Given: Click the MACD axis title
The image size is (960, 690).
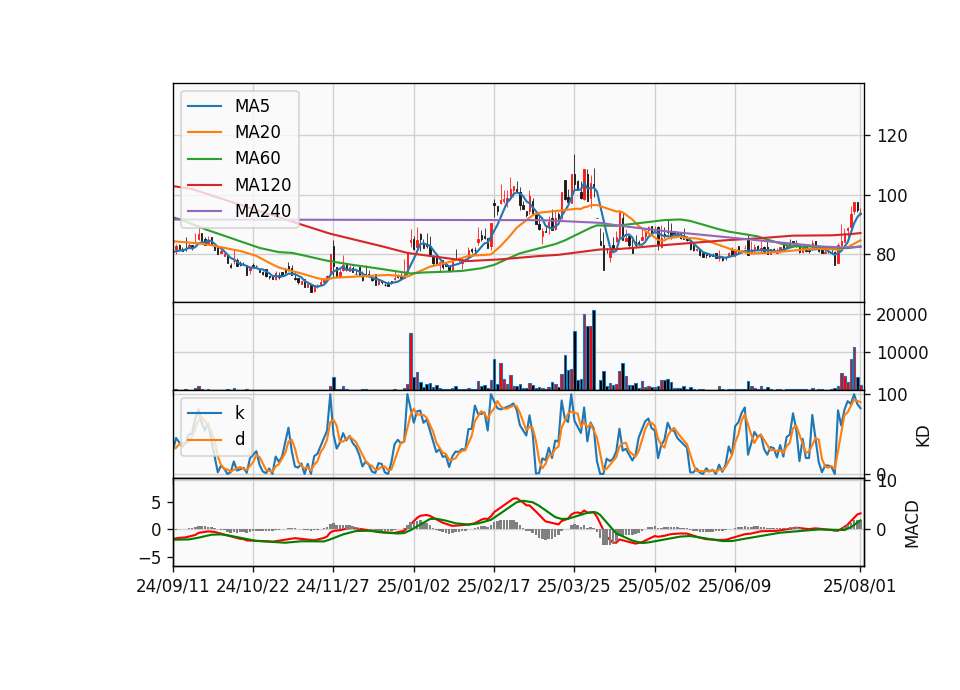Looking at the screenshot, I should point(912,525).
